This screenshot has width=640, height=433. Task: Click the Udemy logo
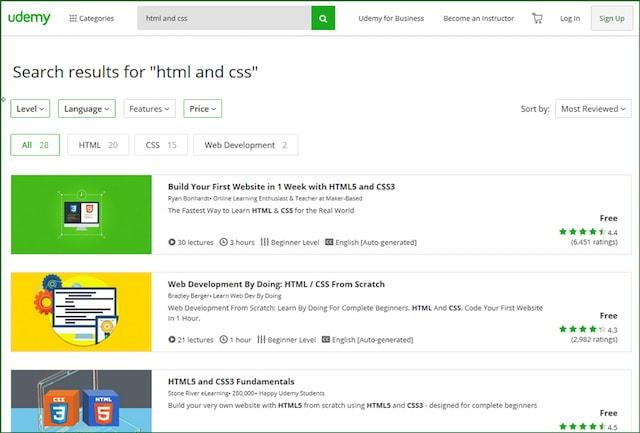[x=33, y=18]
